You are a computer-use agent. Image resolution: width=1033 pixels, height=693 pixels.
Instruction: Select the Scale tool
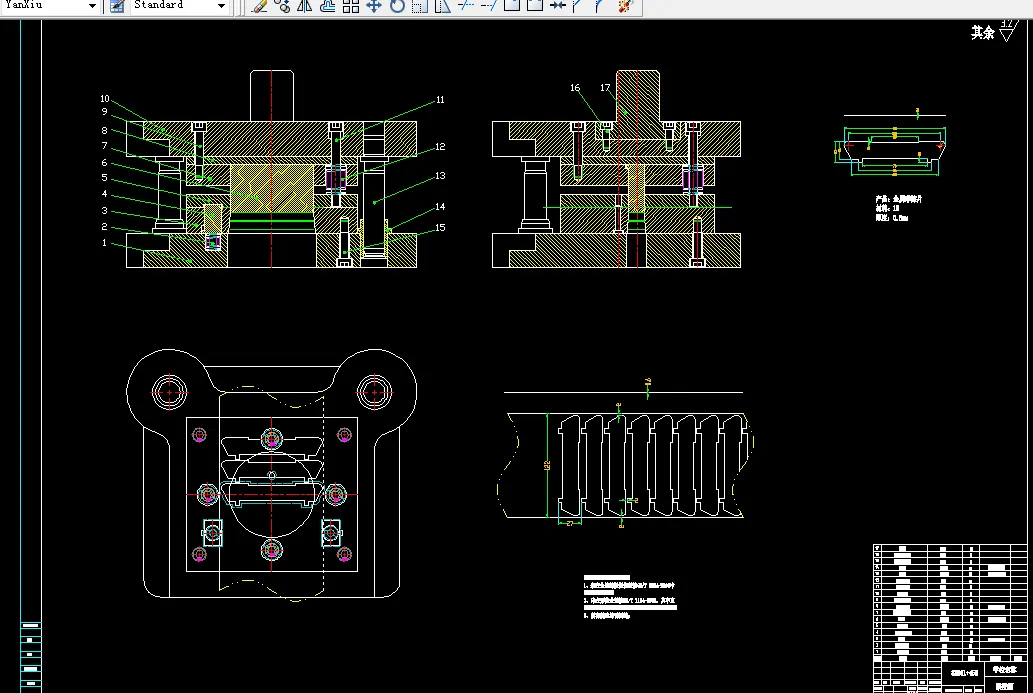[420, 6]
